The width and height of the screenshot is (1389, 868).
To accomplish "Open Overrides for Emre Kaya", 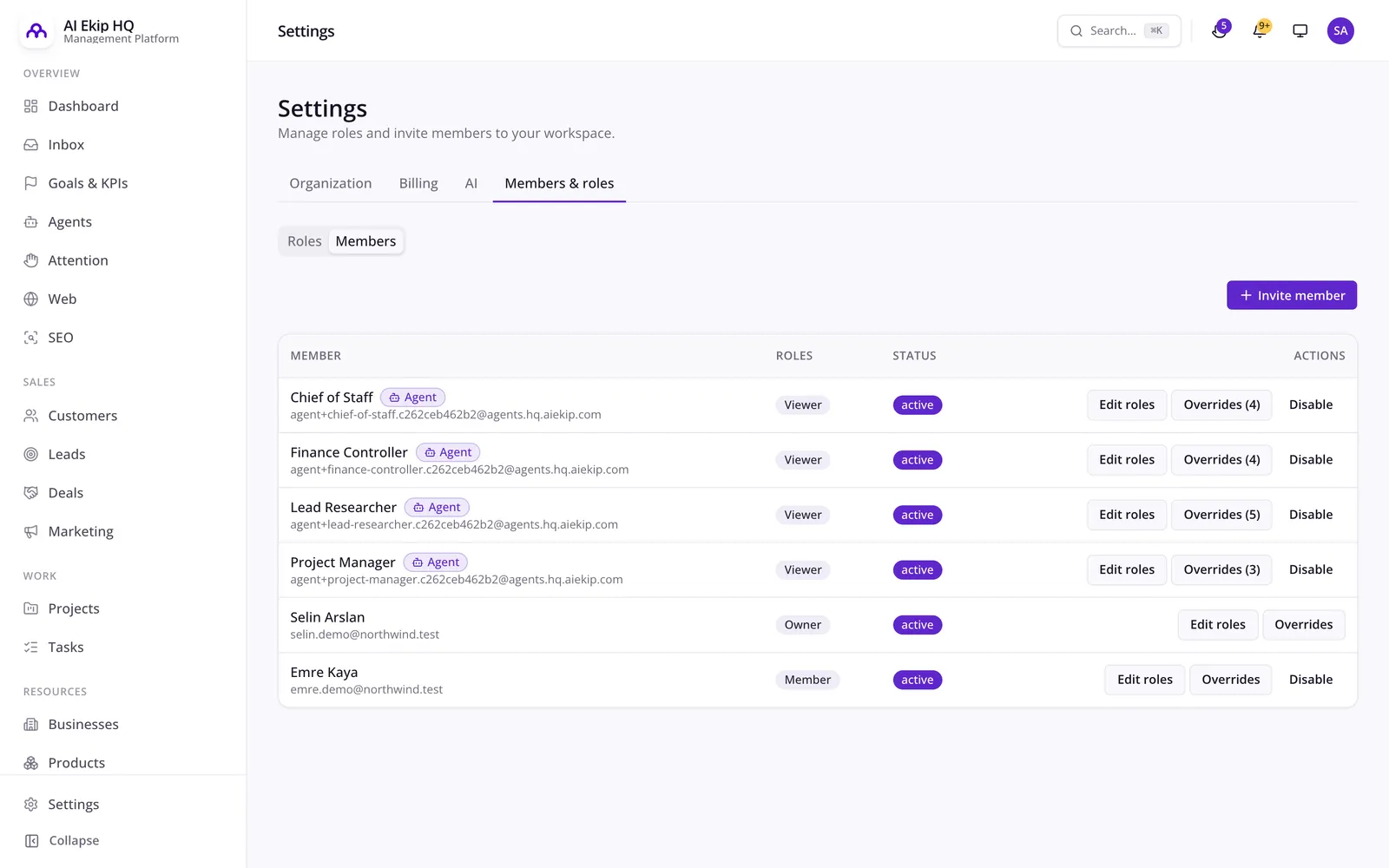I will (x=1230, y=680).
